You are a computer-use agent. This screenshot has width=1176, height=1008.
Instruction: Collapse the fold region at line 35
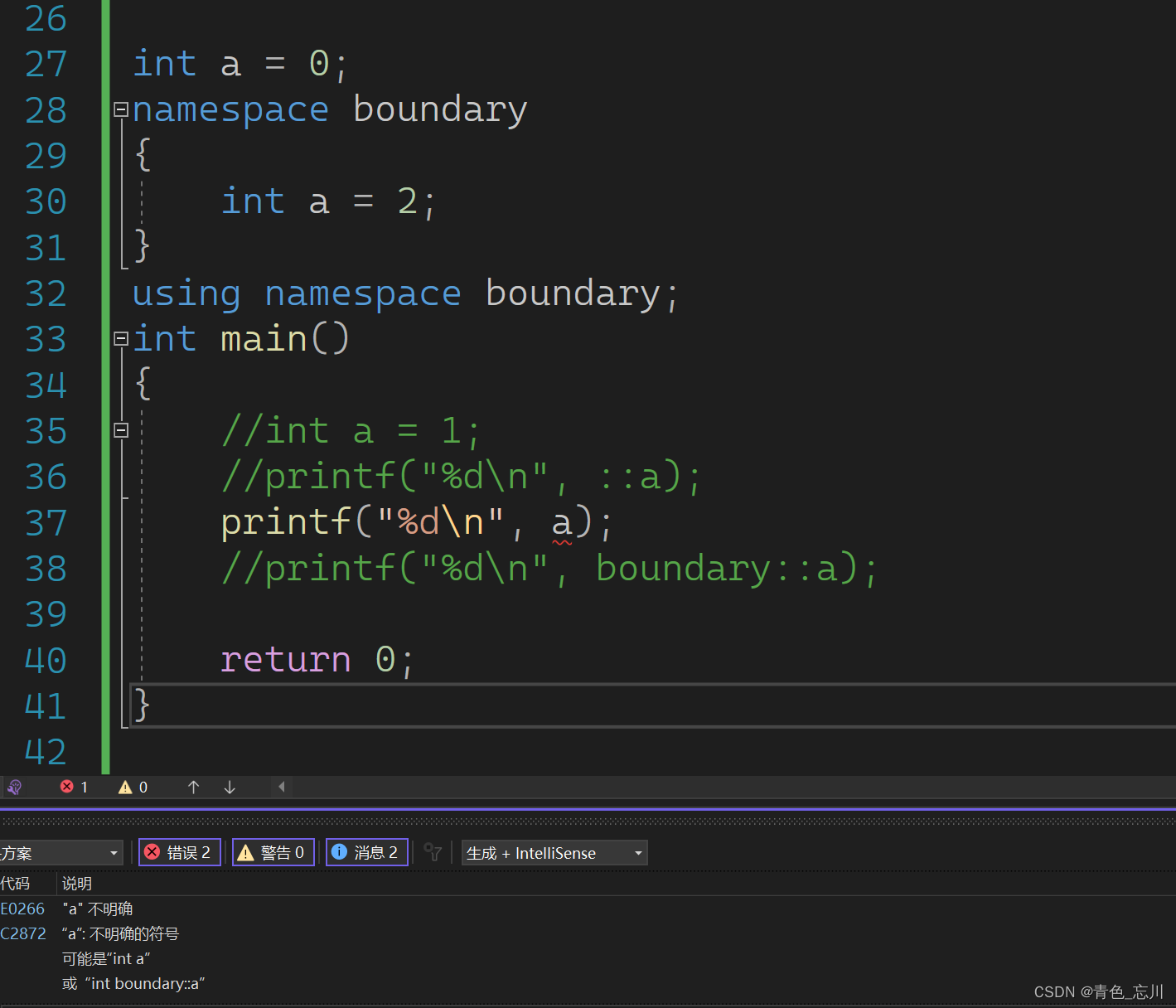120,429
